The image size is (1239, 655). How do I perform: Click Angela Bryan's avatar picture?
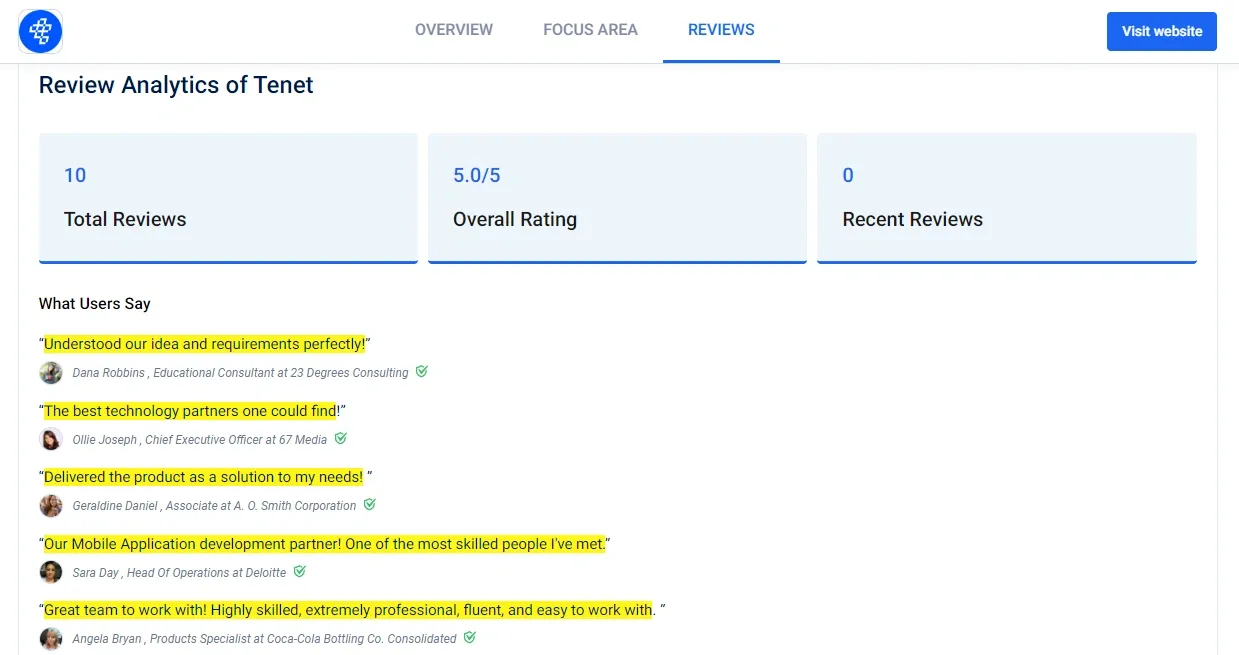click(51, 638)
